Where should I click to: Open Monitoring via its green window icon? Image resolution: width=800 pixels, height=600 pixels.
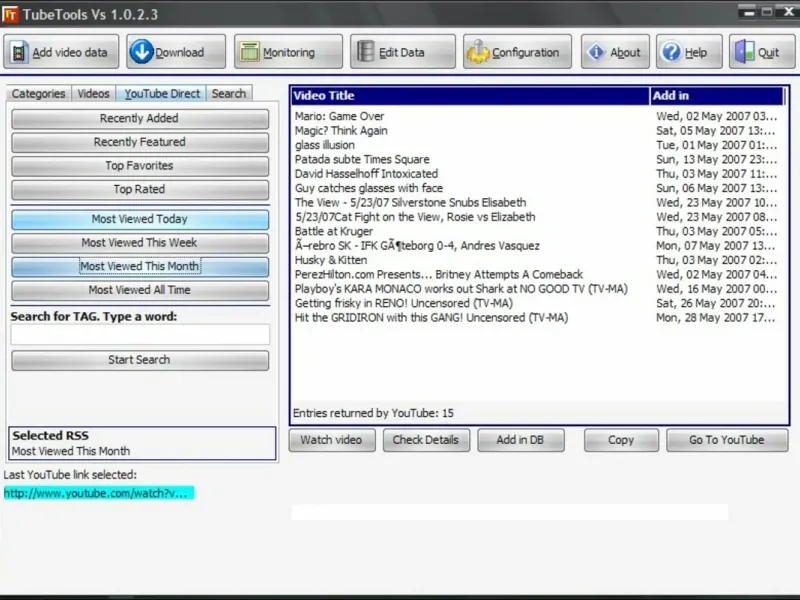pyautogui.click(x=249, y=52)
